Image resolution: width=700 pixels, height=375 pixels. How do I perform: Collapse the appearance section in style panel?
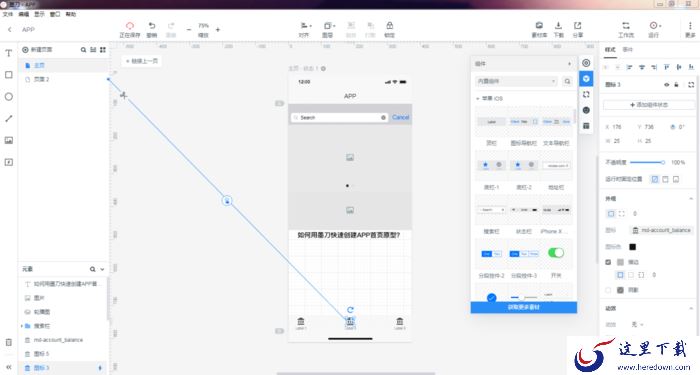pyautogui.click(x=691, y=199)
